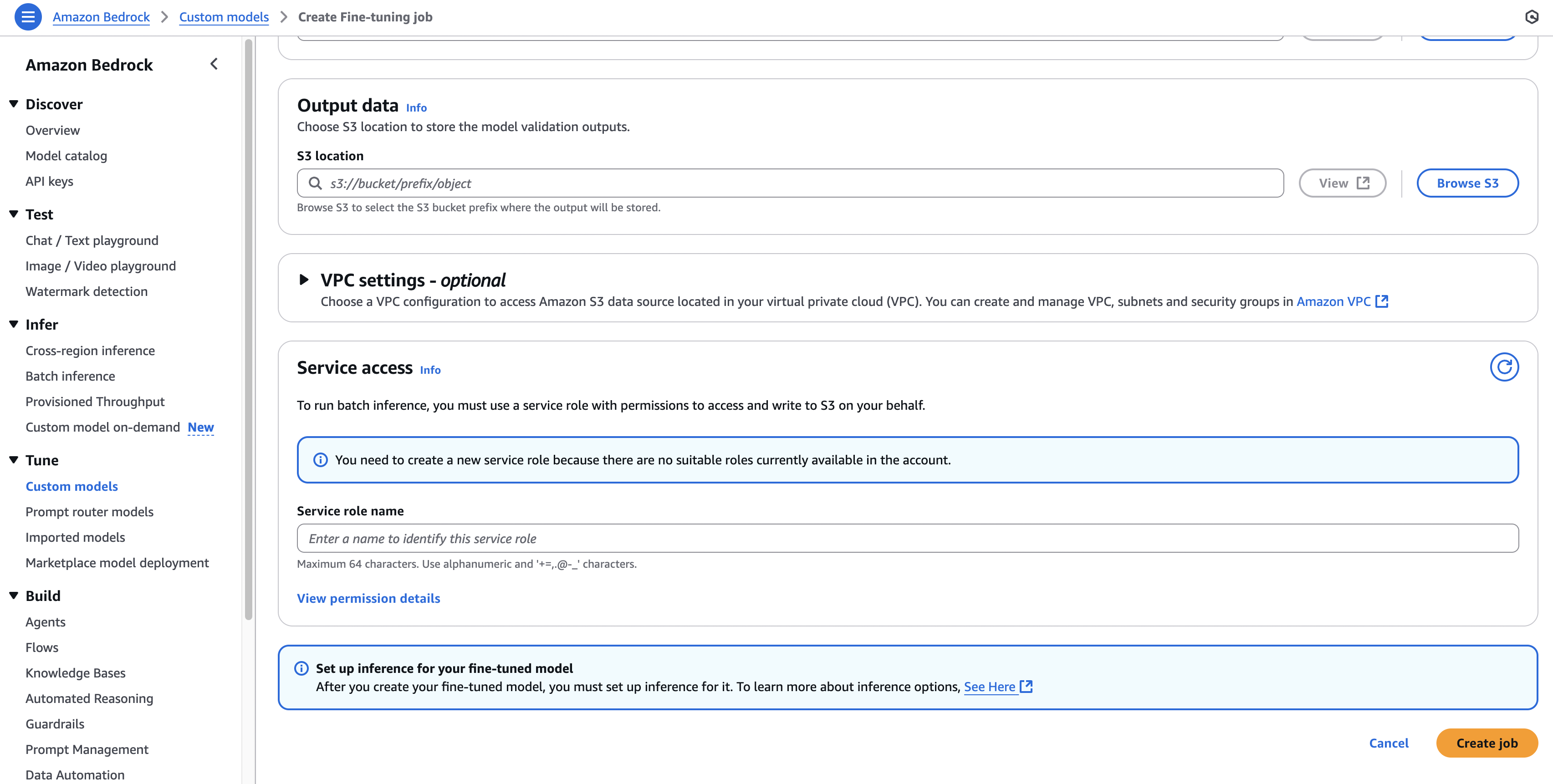The width and height of the screenshot is (1553, 784).
Task: Go to Amazon Bedrock breadcrumb
Action: (101, 17)
